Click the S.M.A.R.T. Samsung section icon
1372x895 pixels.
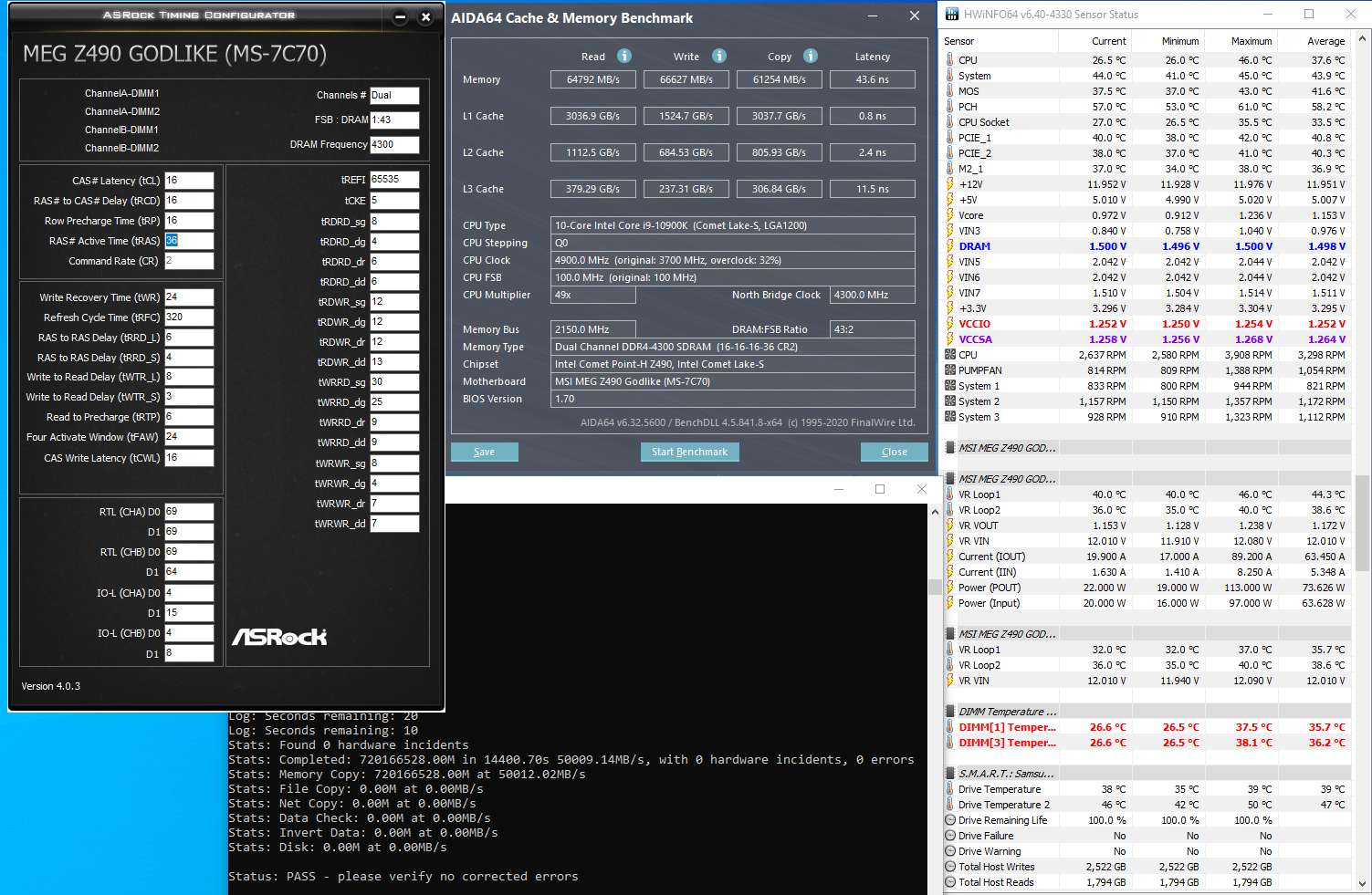[x=950, y=774]
